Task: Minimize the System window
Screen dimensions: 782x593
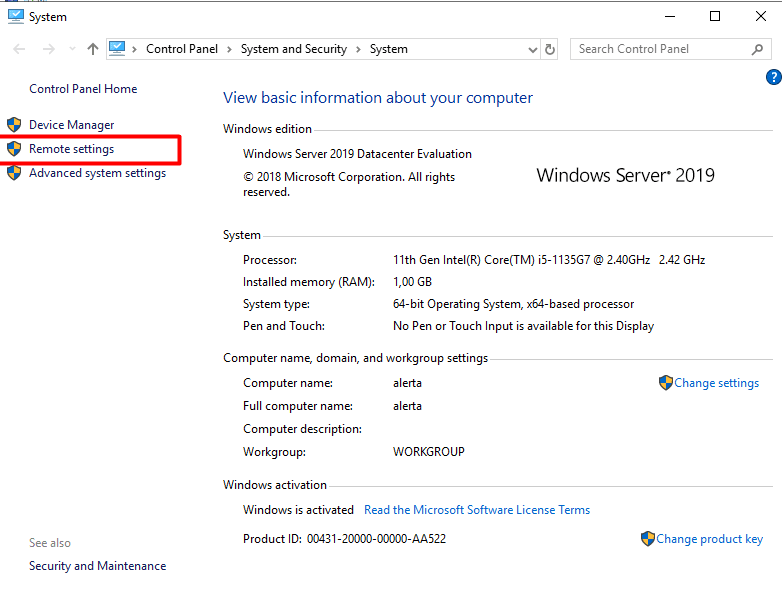Action: pyautogui.click(x=670, y=16)
